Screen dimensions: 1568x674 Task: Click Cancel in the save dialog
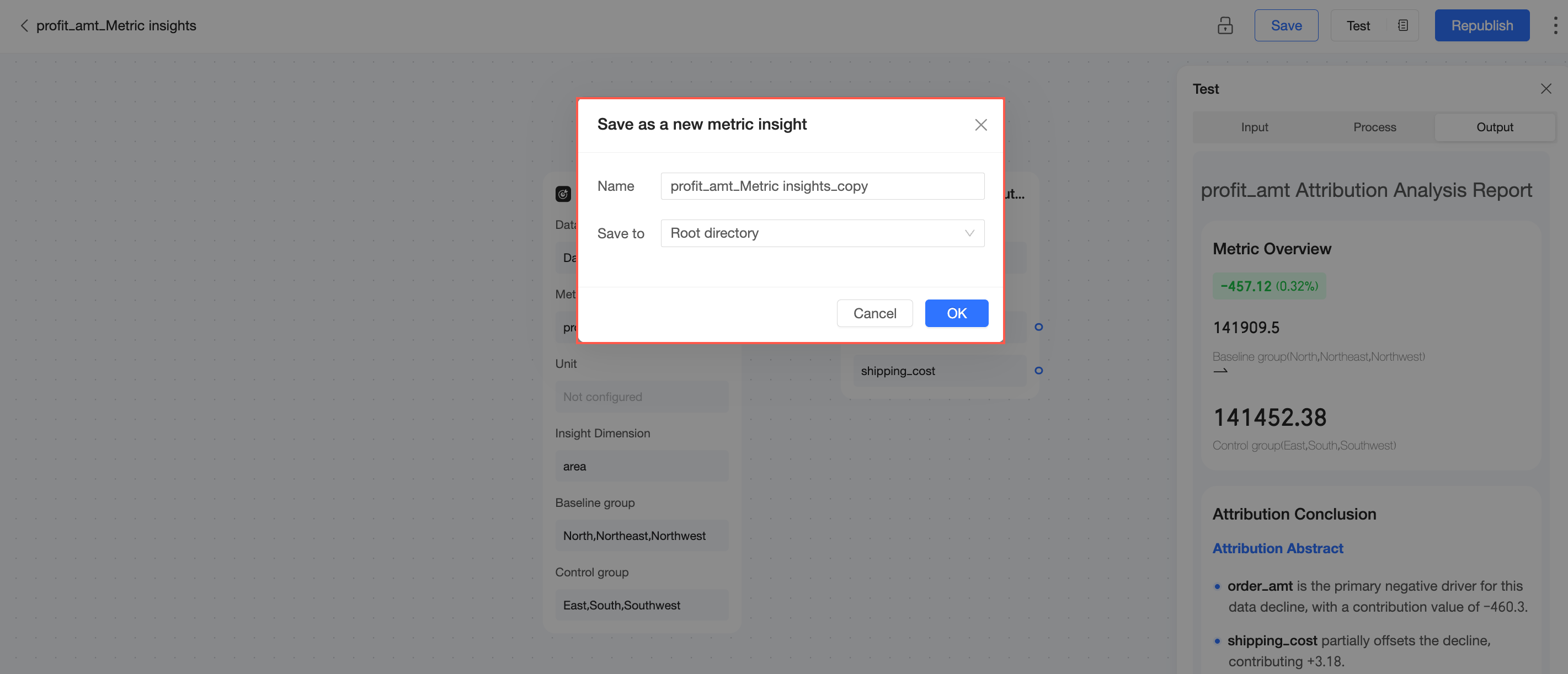tap(874, 313)
